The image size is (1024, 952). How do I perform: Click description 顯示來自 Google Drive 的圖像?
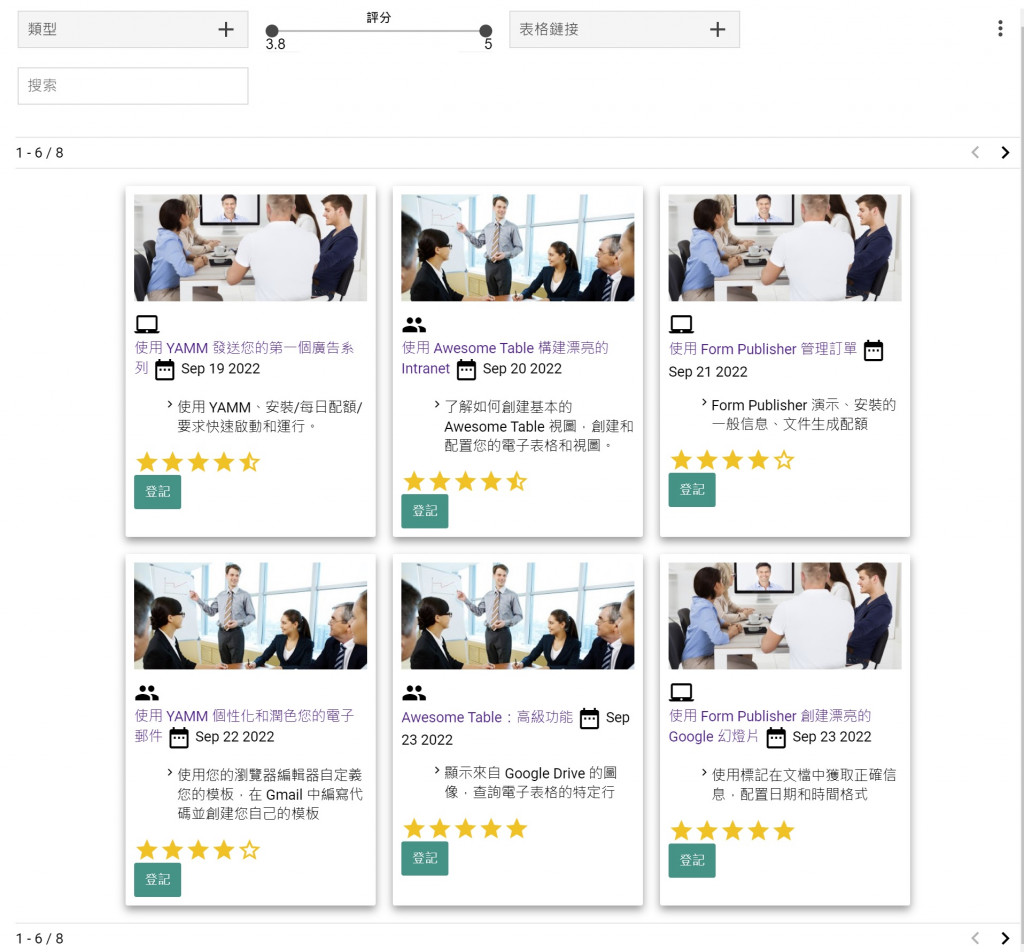tap(531, 782)
